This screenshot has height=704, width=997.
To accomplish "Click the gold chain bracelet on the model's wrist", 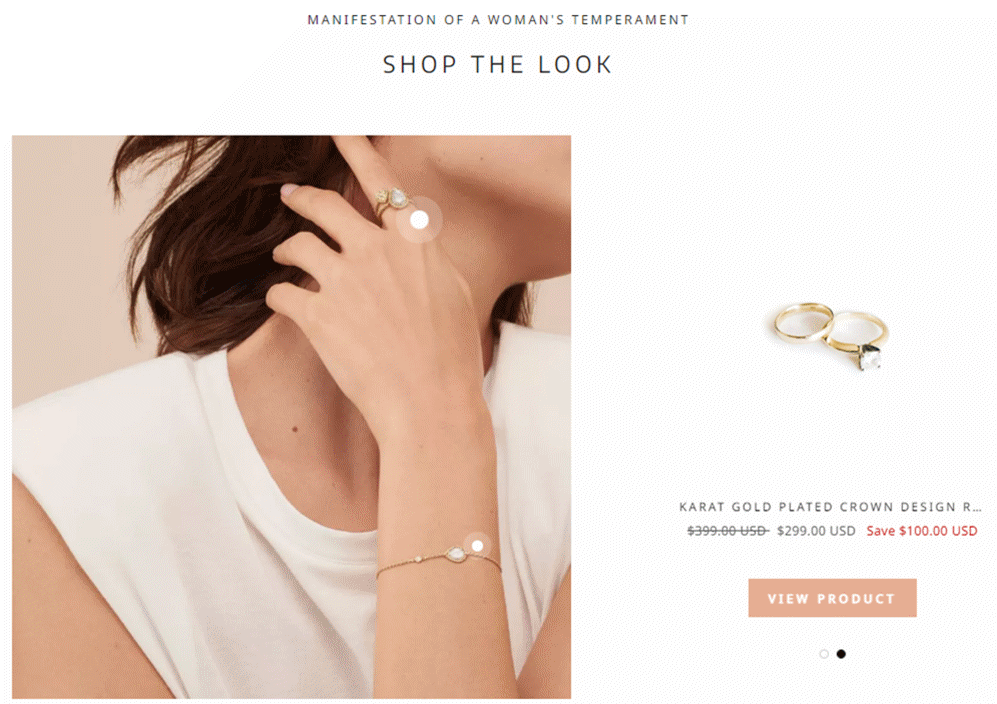I will point(438,559).
